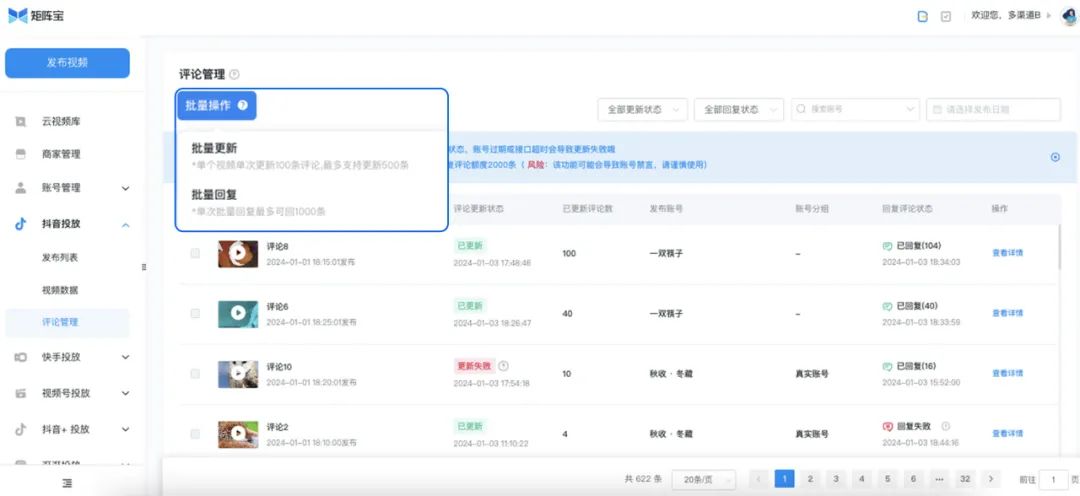
Task: Click the info icon next to 回复失败
Action: point(946,426)
